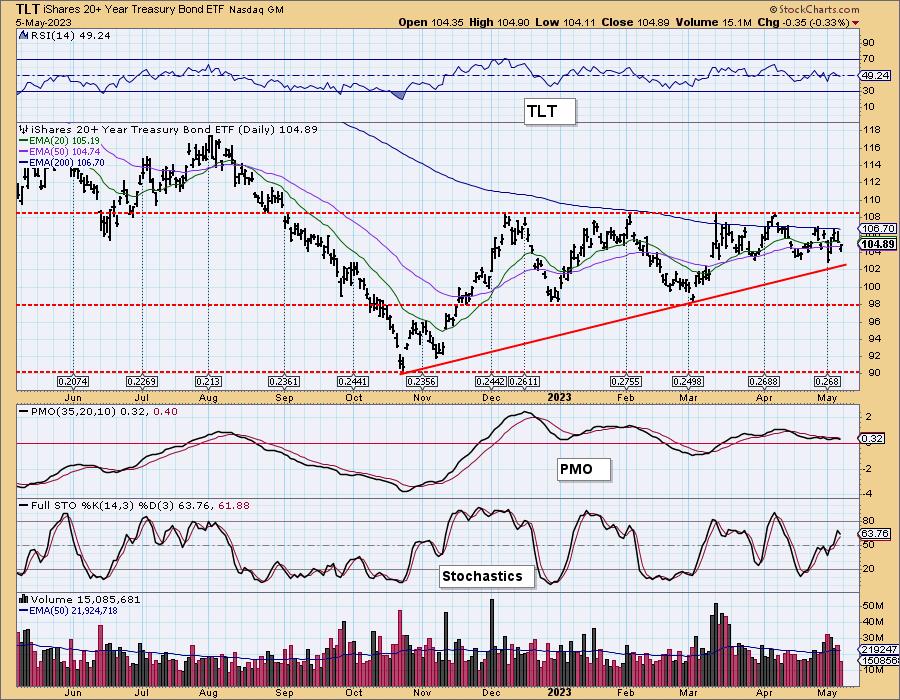Click the Chg -0.35 (-0.33%) value
The image size is (900, 700).
[x=804, y=22]
